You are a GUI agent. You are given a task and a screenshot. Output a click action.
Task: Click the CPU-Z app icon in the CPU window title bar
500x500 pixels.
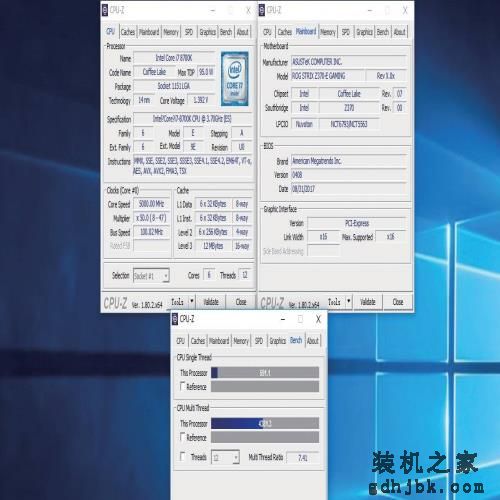(105, 10)
